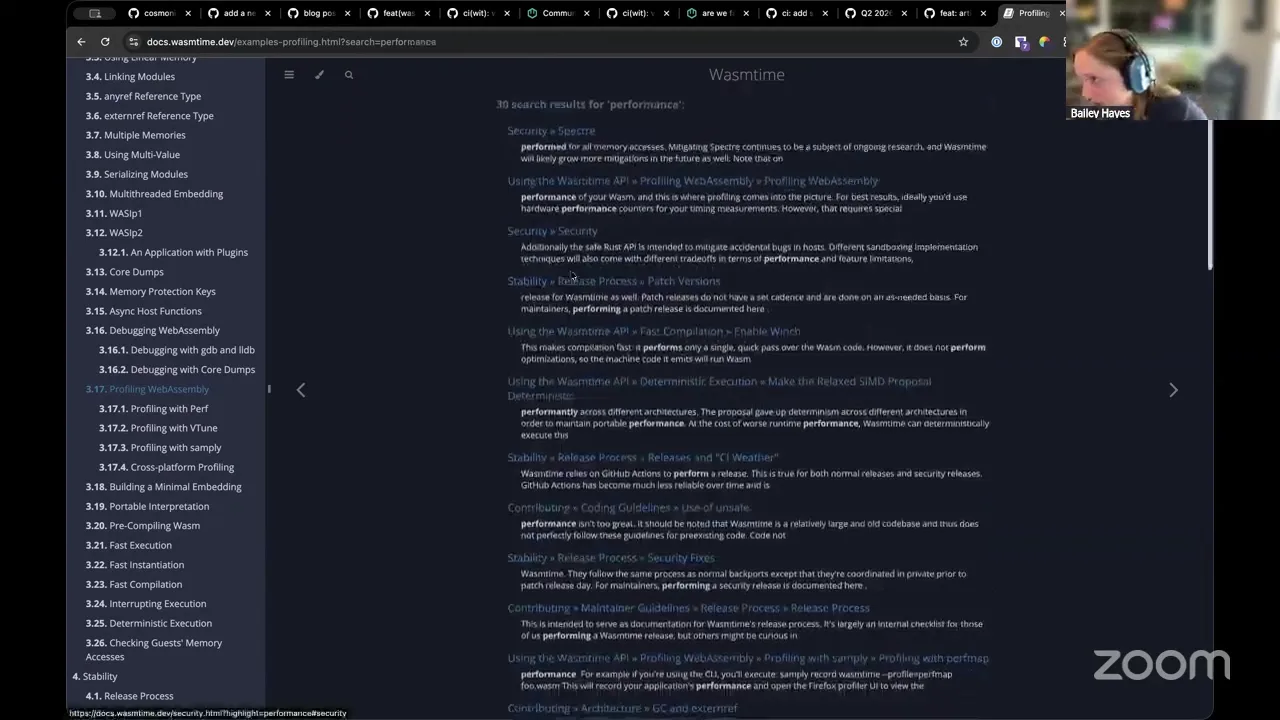Open '3.17.1. Profiling with Perf'
This screenshot has width=1280, height=720.
[x=153, y=408]
